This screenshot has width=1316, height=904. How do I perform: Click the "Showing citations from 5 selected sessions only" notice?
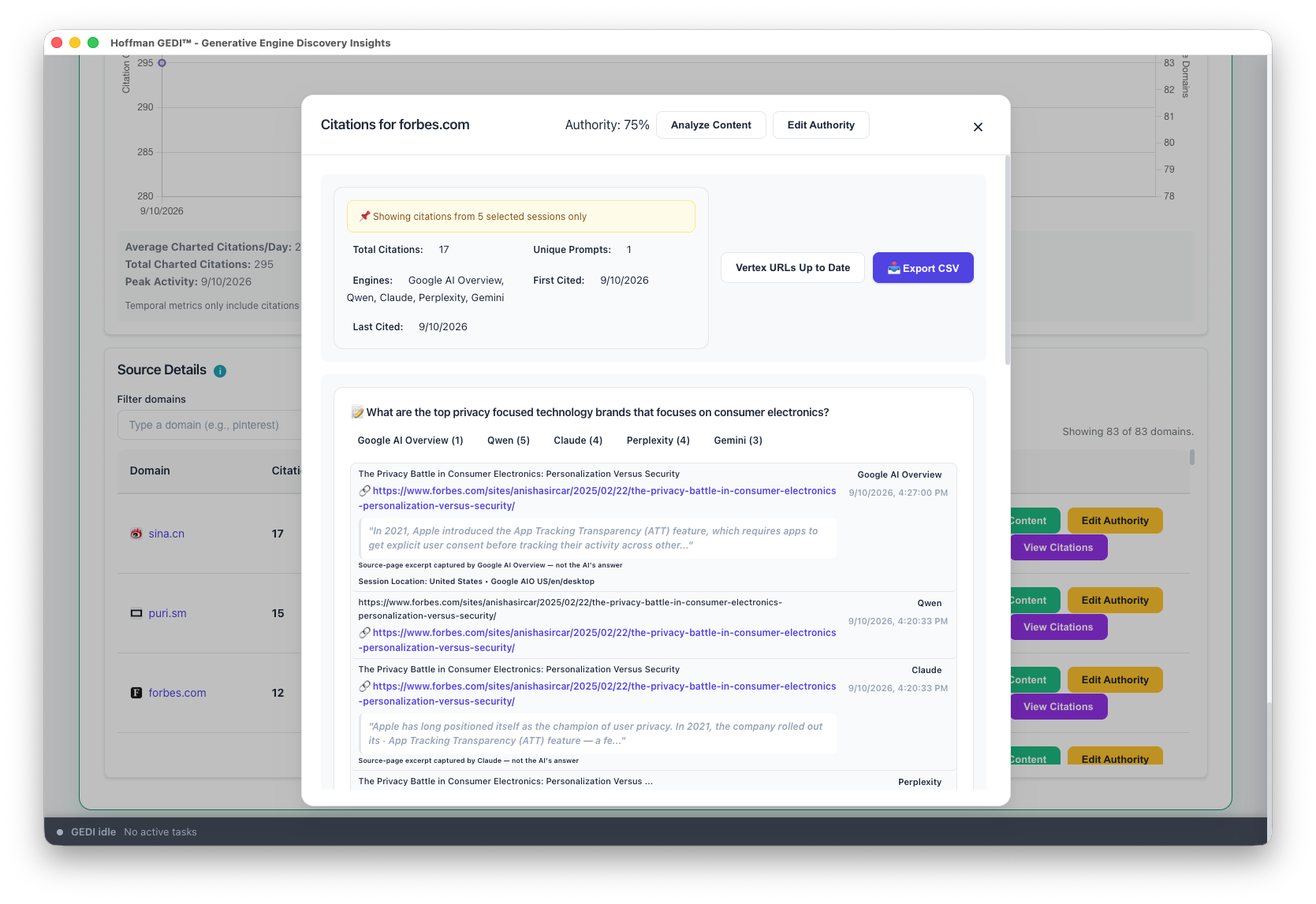521,217
